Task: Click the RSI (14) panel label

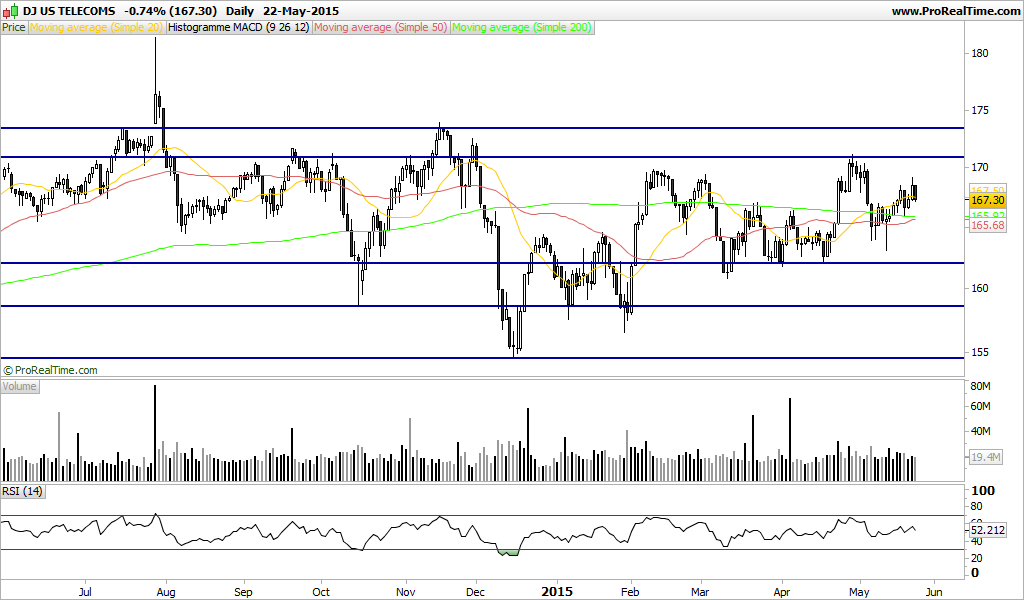Action: (23, 491)
